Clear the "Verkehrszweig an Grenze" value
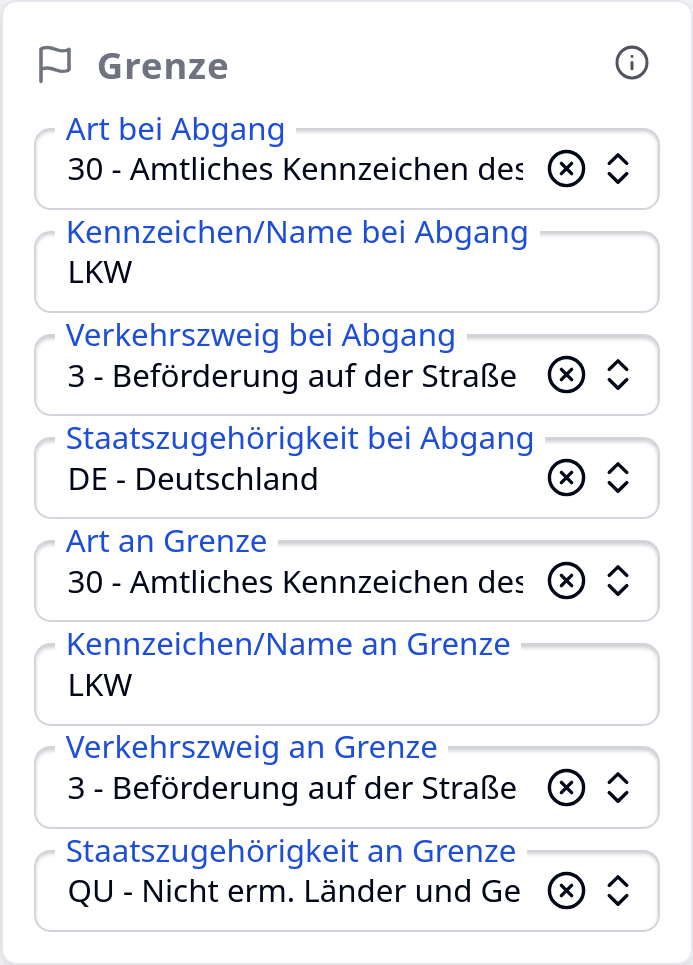This screenshot has width=693, height=965. [566, 788]
